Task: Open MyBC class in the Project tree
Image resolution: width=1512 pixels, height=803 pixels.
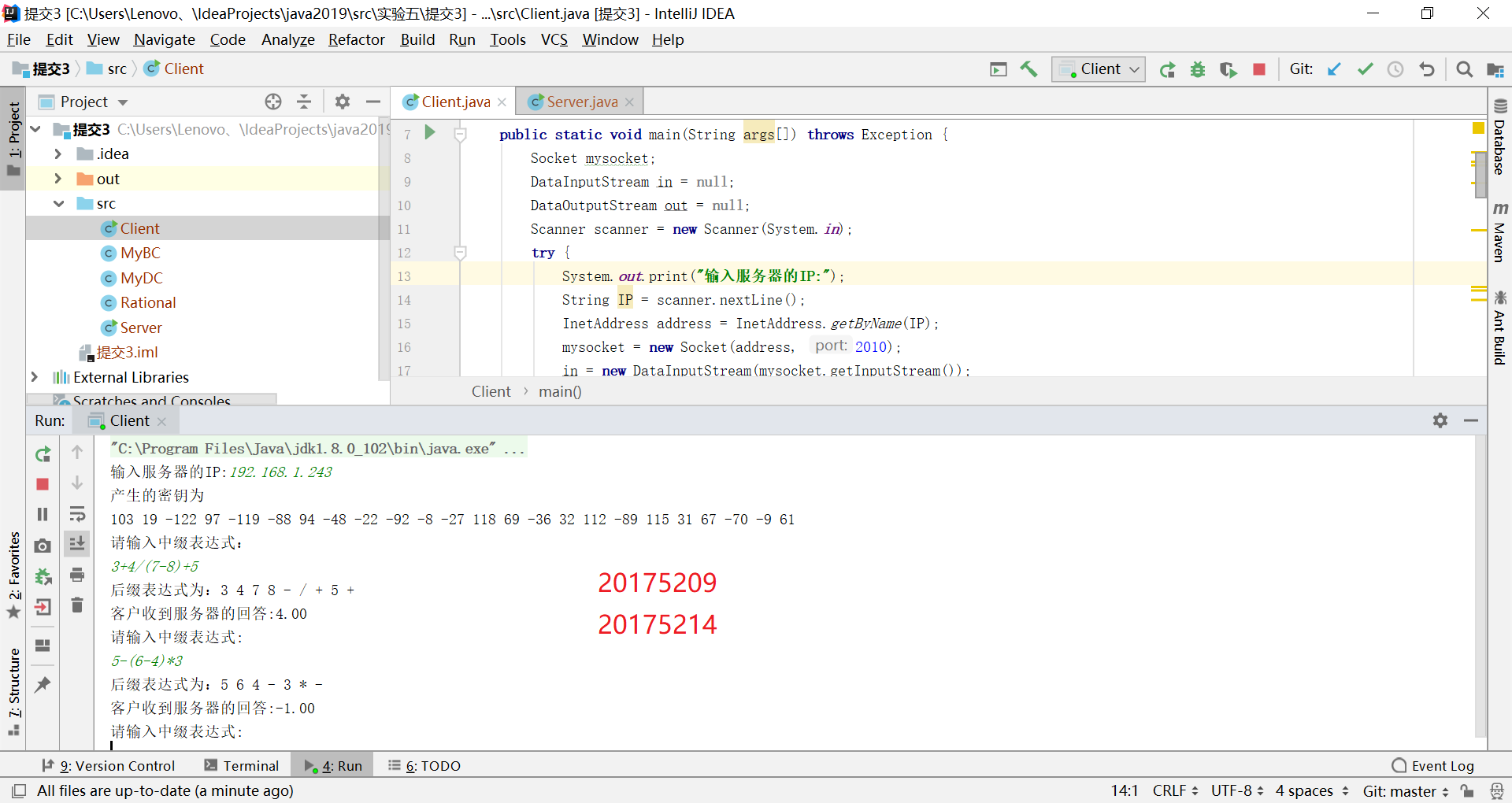Action: pyautogui.click(x=140, y=253)
